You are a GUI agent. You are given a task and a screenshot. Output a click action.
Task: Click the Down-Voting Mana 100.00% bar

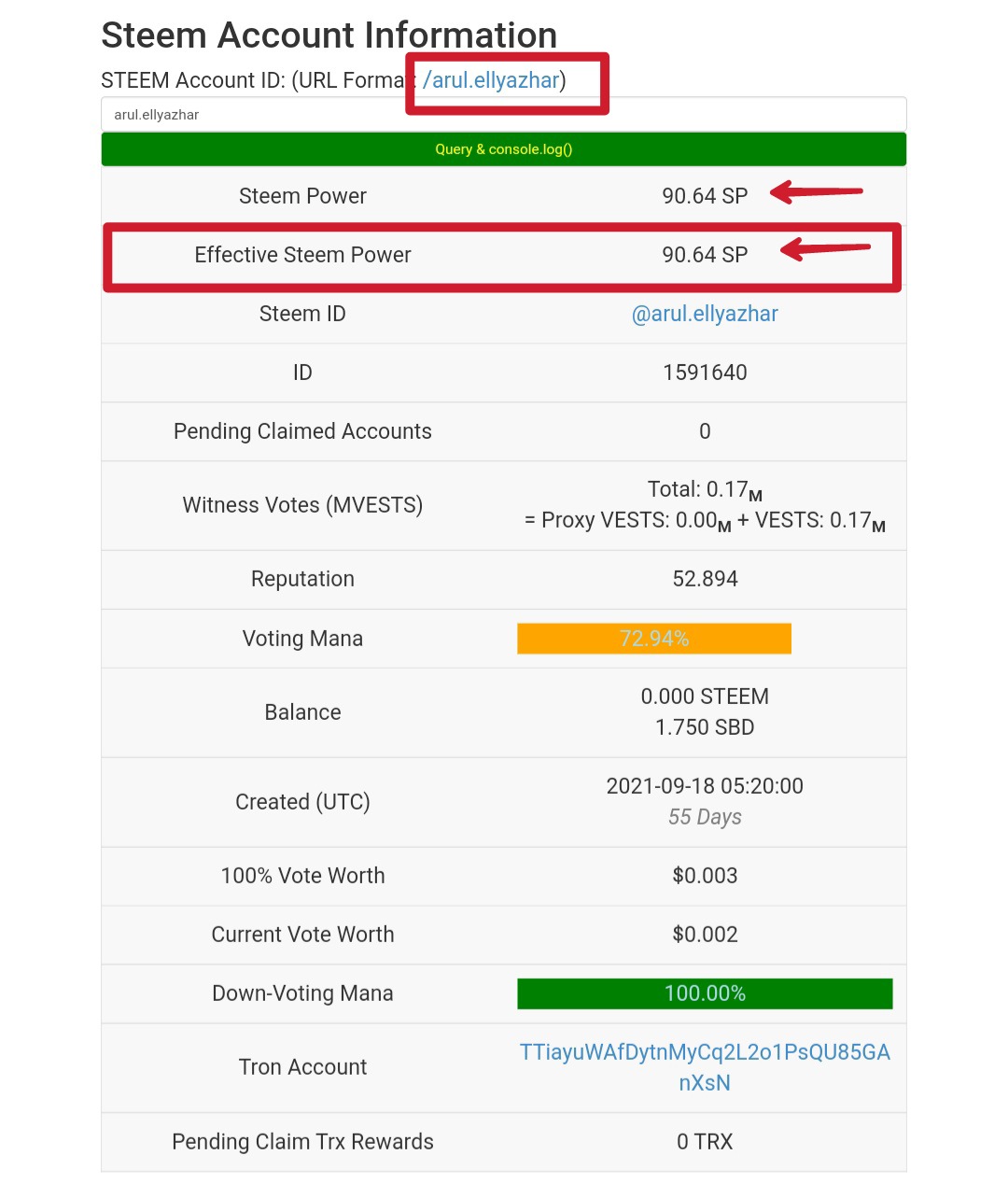pos(705,993)
